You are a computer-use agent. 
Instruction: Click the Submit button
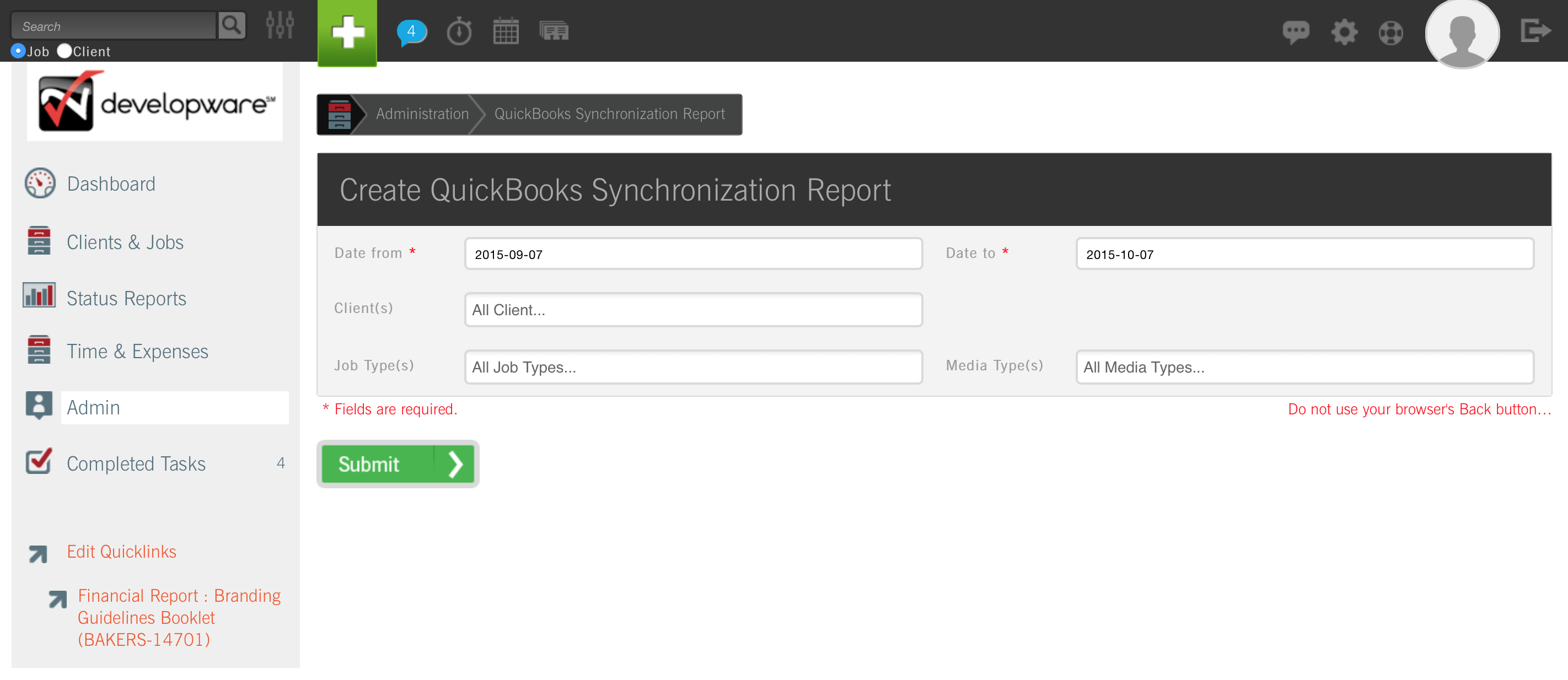point(398,464)
